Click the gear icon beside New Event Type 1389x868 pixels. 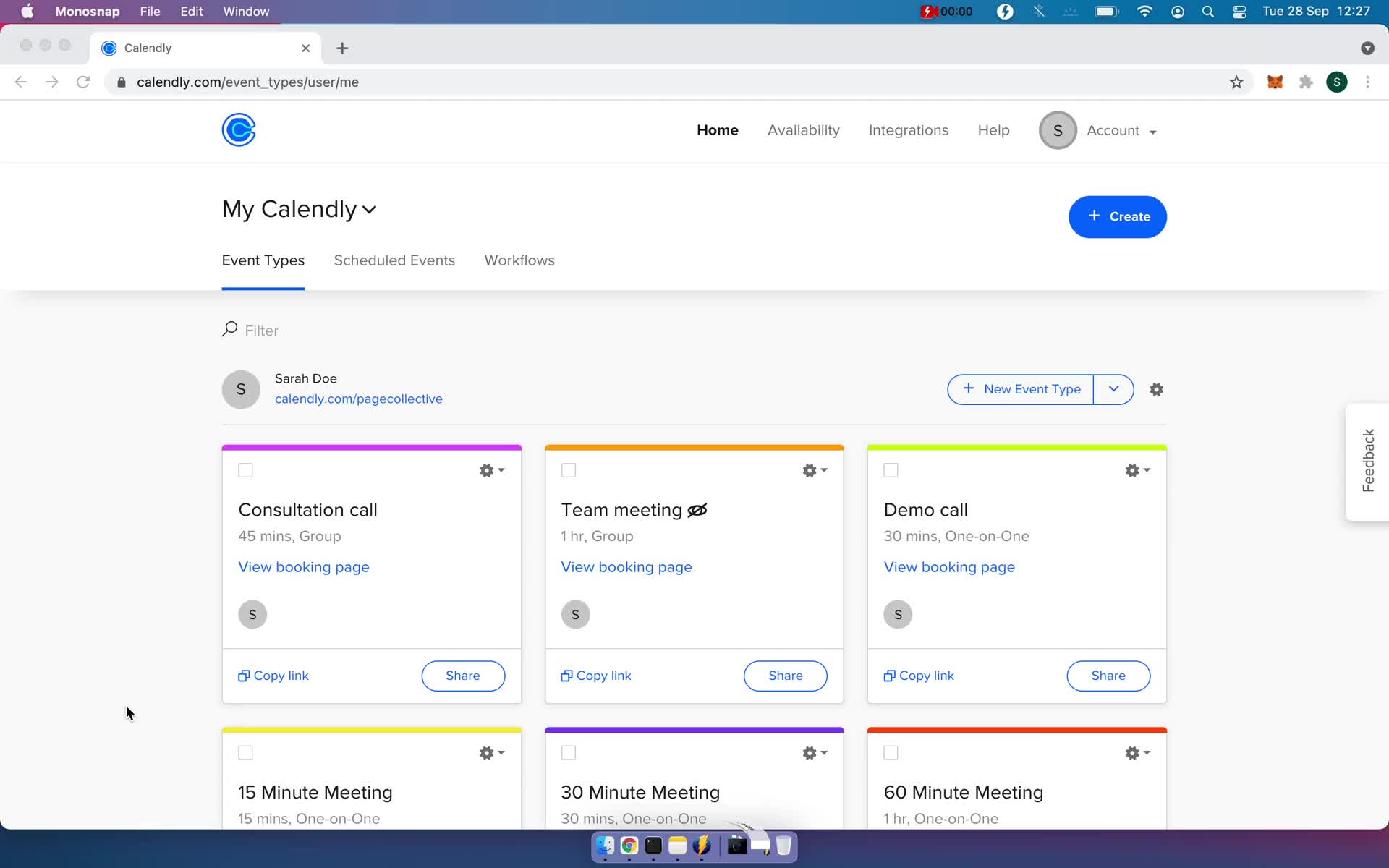(1157, 389)
